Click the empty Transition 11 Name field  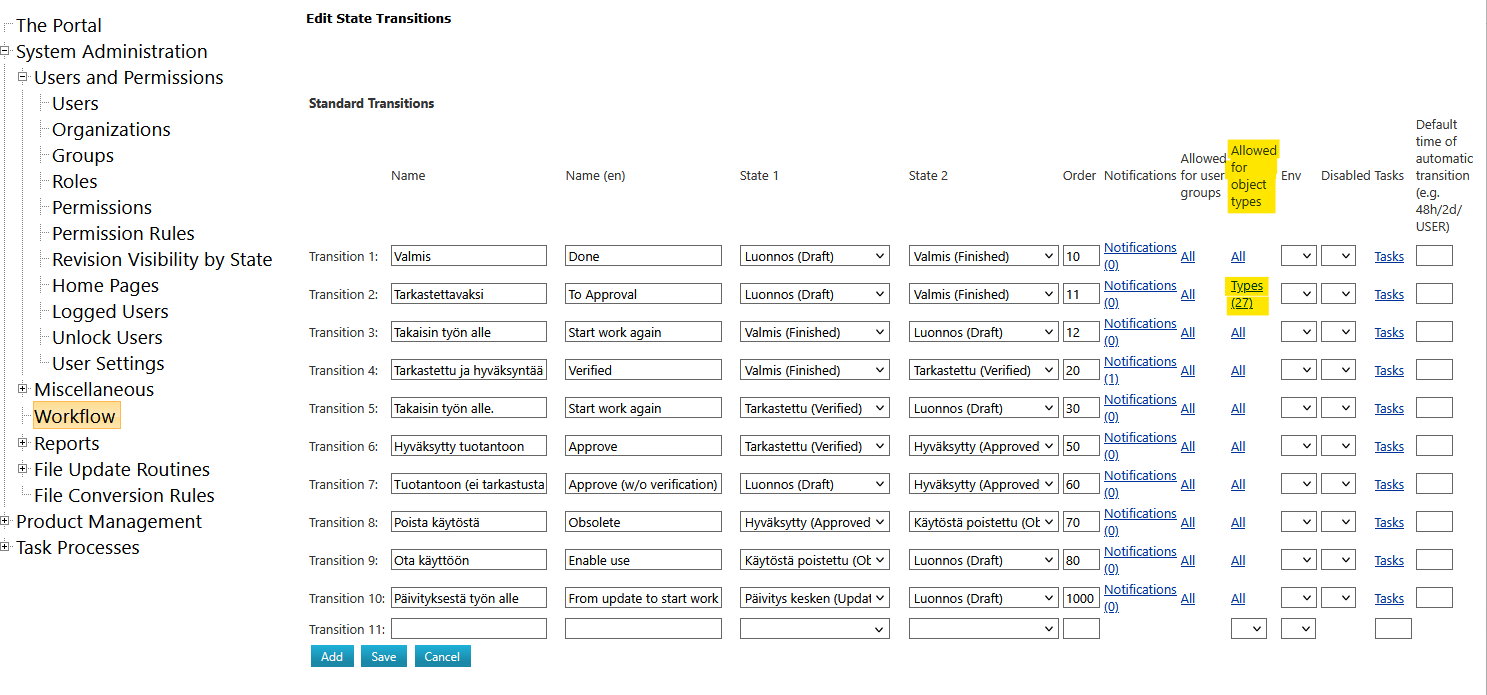(469, 629)
